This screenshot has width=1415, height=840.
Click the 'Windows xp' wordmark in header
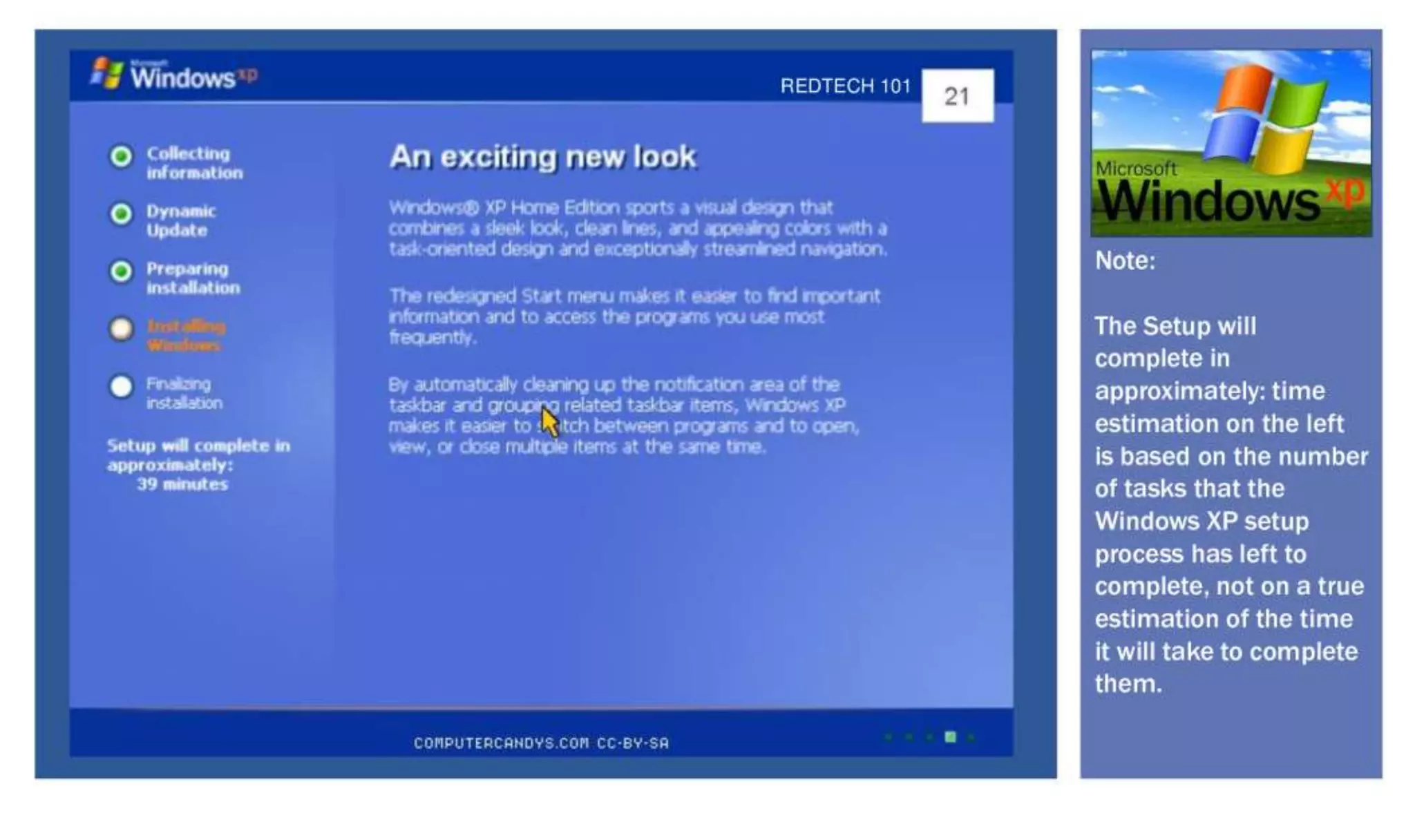194,77
